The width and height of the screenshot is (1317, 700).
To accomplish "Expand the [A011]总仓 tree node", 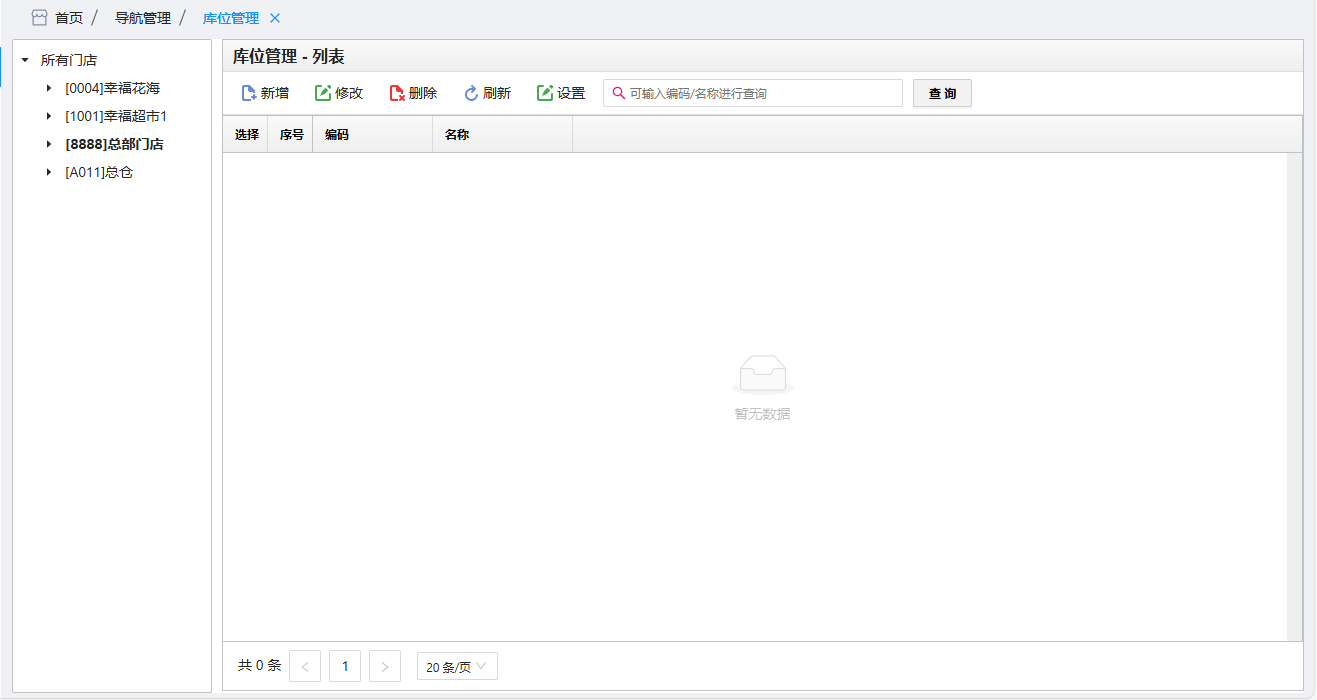I will click(49, 172).
